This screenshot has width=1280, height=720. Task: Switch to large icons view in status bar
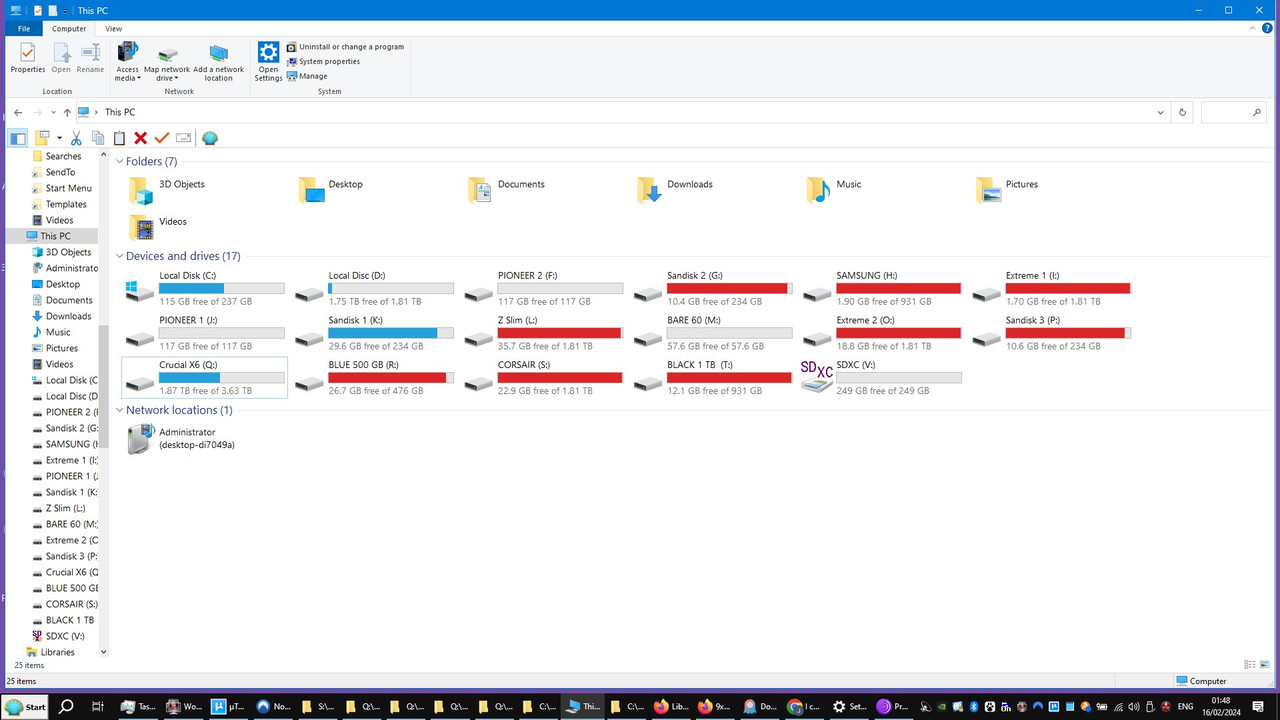(x=1266, y=664)
